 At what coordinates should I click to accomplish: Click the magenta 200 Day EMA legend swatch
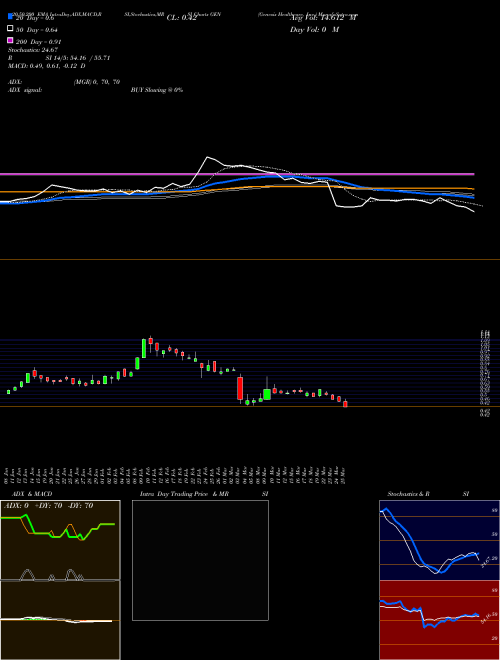pos(10,40)
